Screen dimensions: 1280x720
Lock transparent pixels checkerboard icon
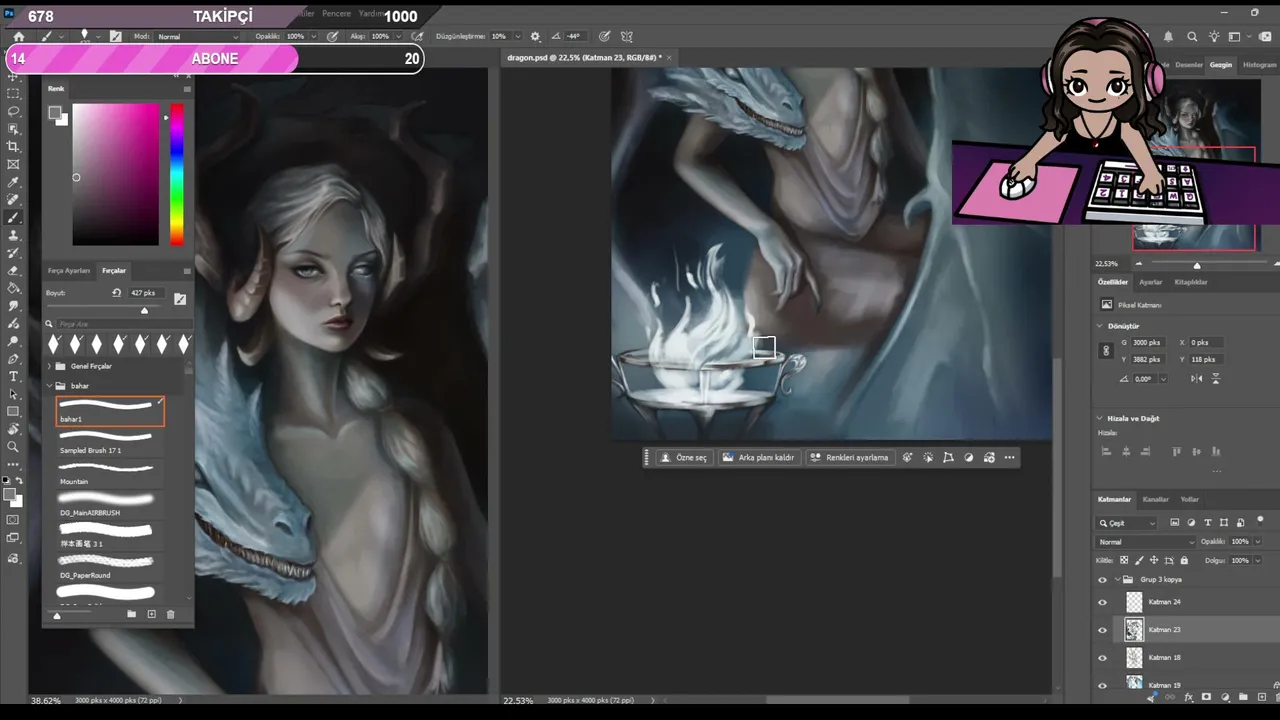pyautogui.click(x=1124, y=561)
